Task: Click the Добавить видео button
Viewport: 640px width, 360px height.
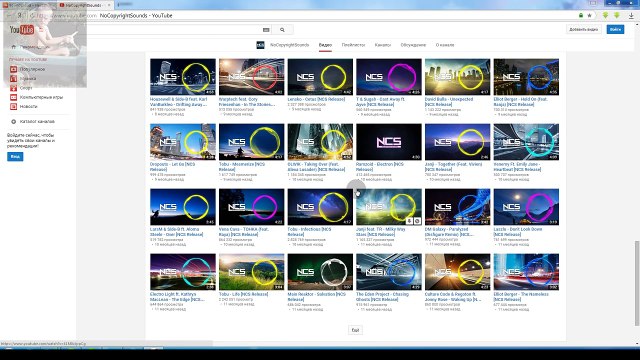Action: [584, 29]
